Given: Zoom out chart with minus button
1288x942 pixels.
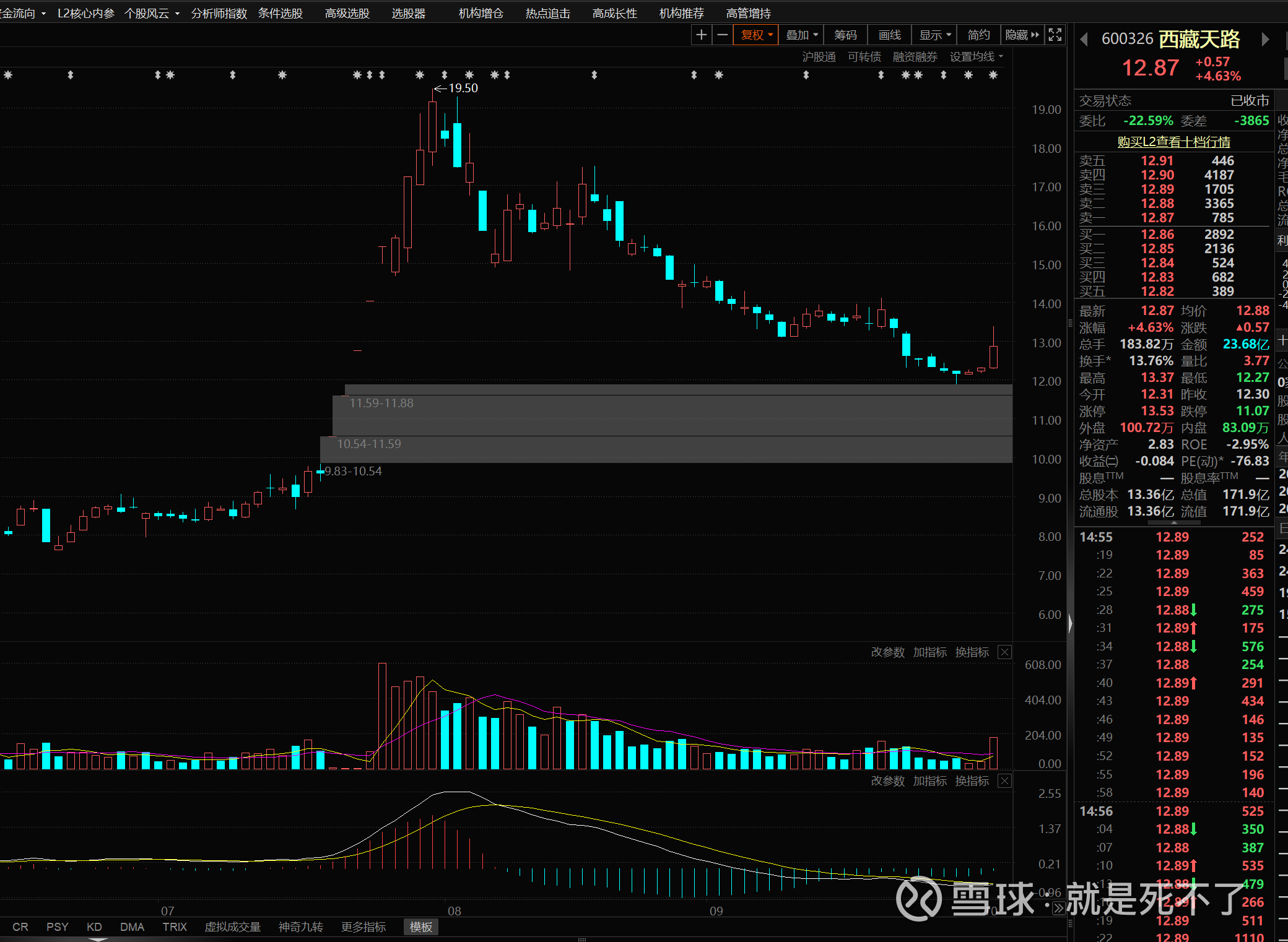Looking at the screenshot, I should [x=722, y=35].
